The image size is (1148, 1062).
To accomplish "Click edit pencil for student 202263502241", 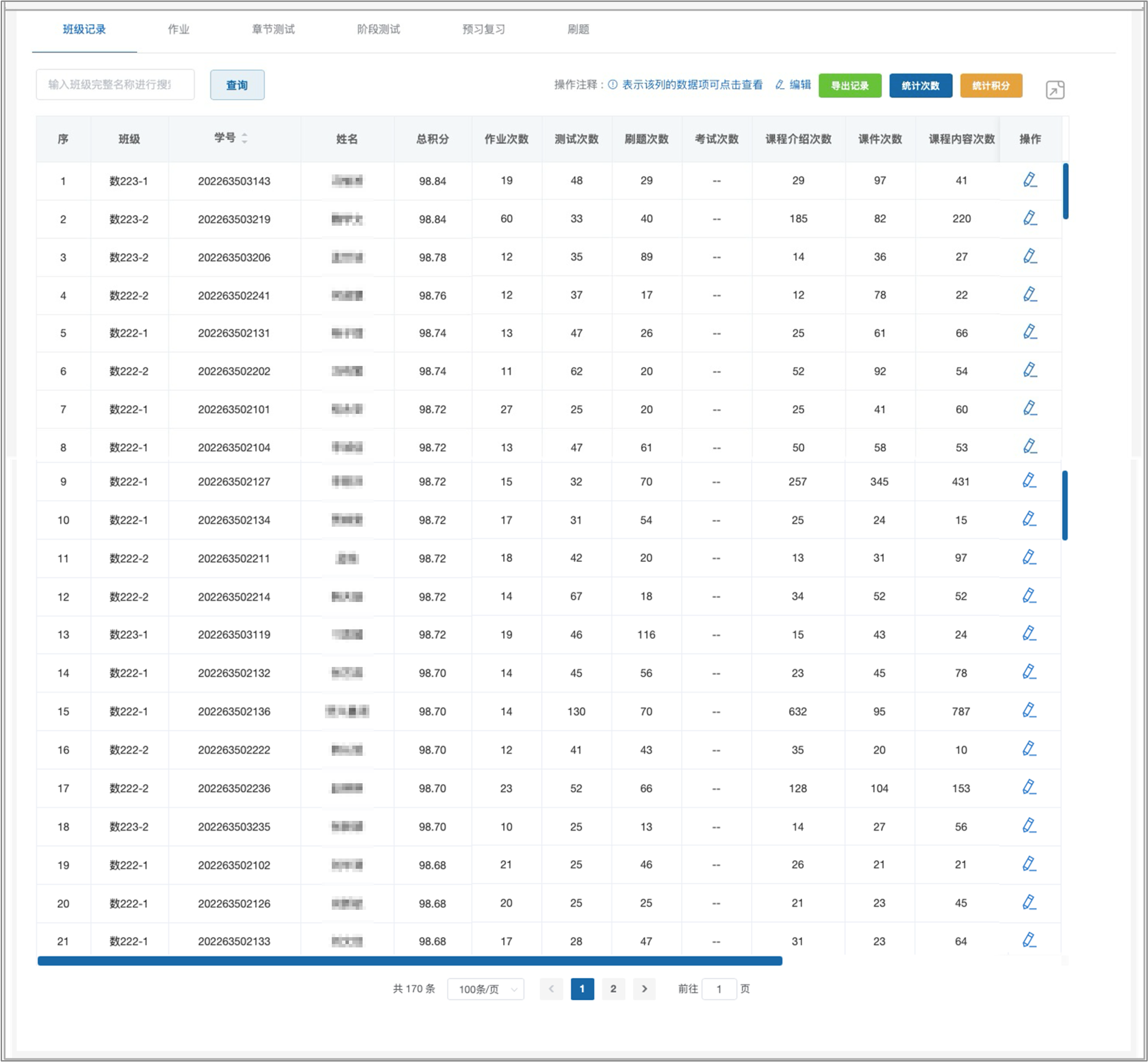I will point(1030,294).
